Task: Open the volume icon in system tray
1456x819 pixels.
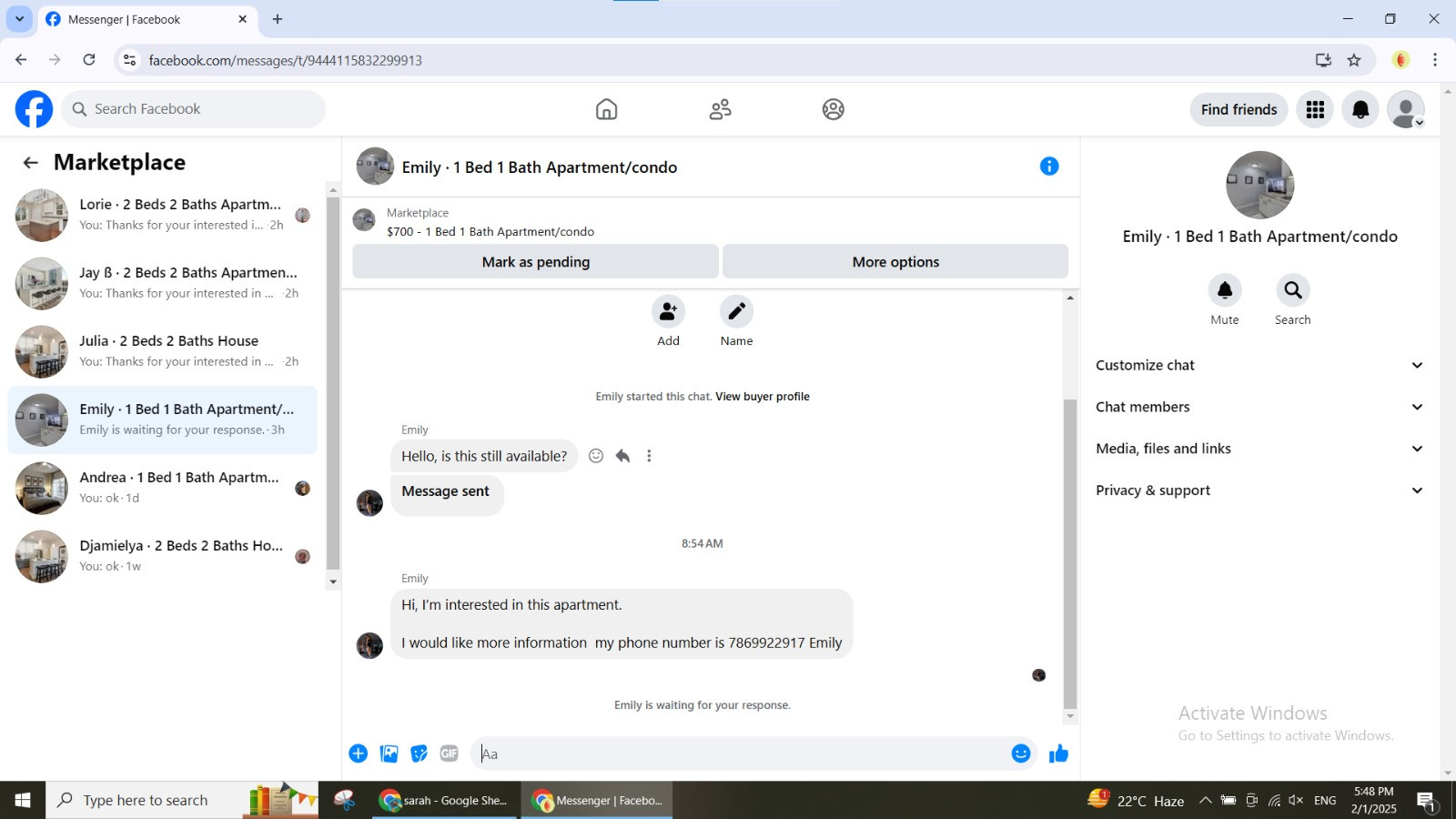Action: coord(1296,801)
